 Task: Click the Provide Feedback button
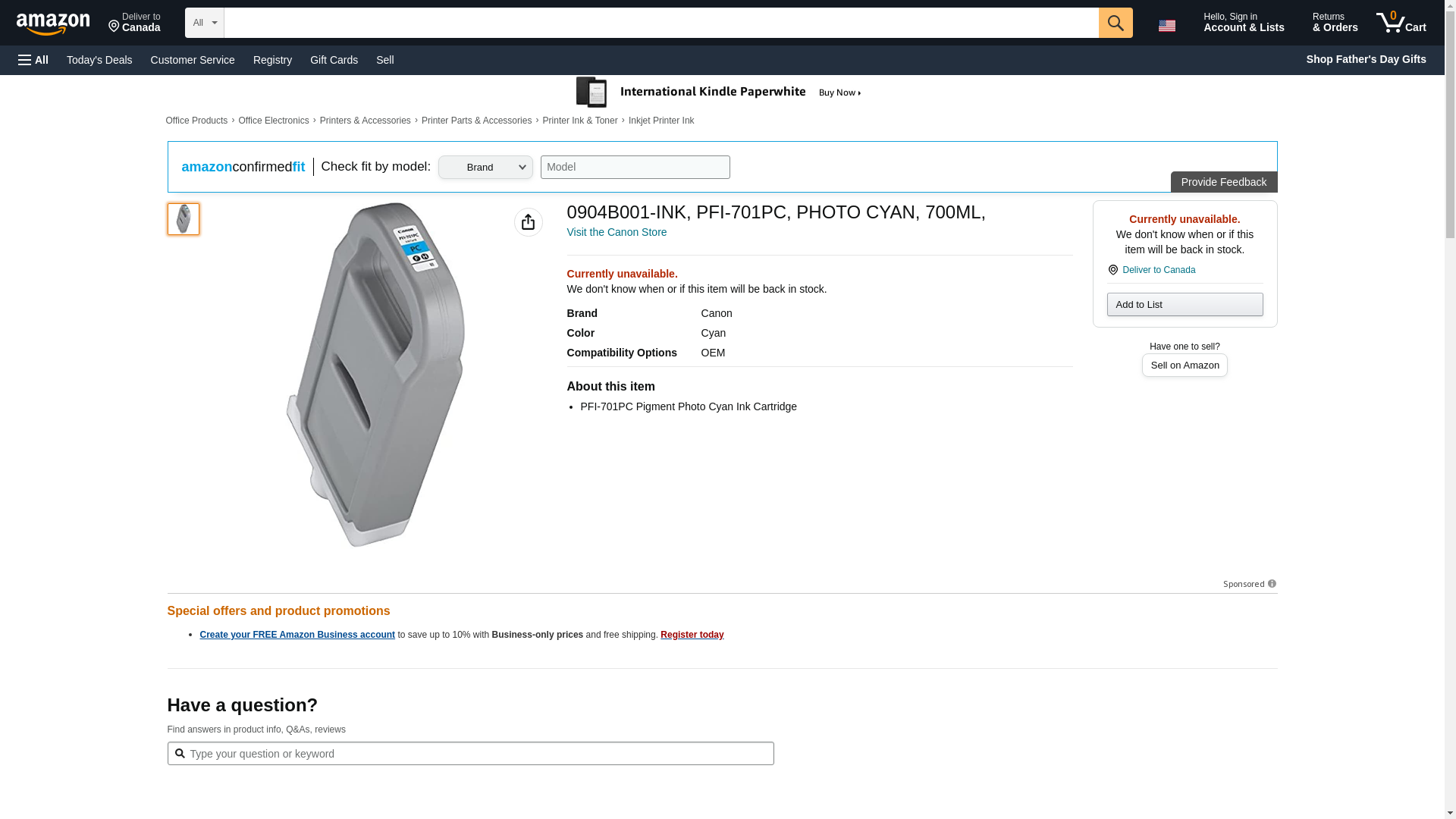pyautogui.click(x=1223, y=182)
